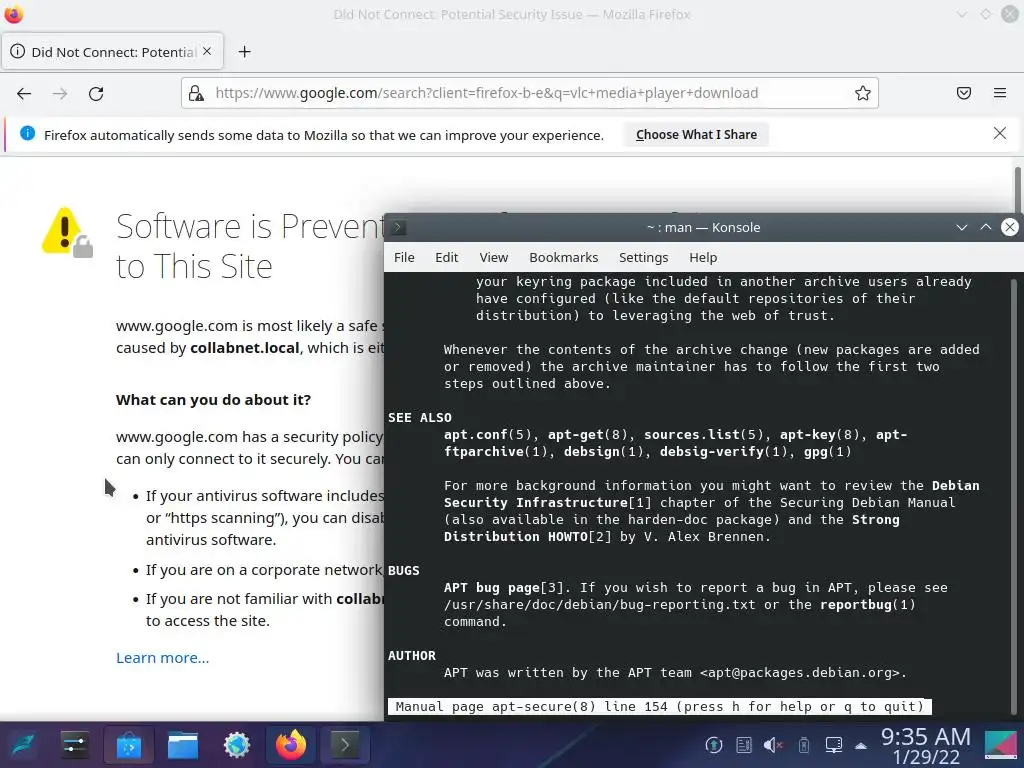Click the 9:35 AM clock
The width and height of the screenshot is (1024, 768).
pos(925,737)
